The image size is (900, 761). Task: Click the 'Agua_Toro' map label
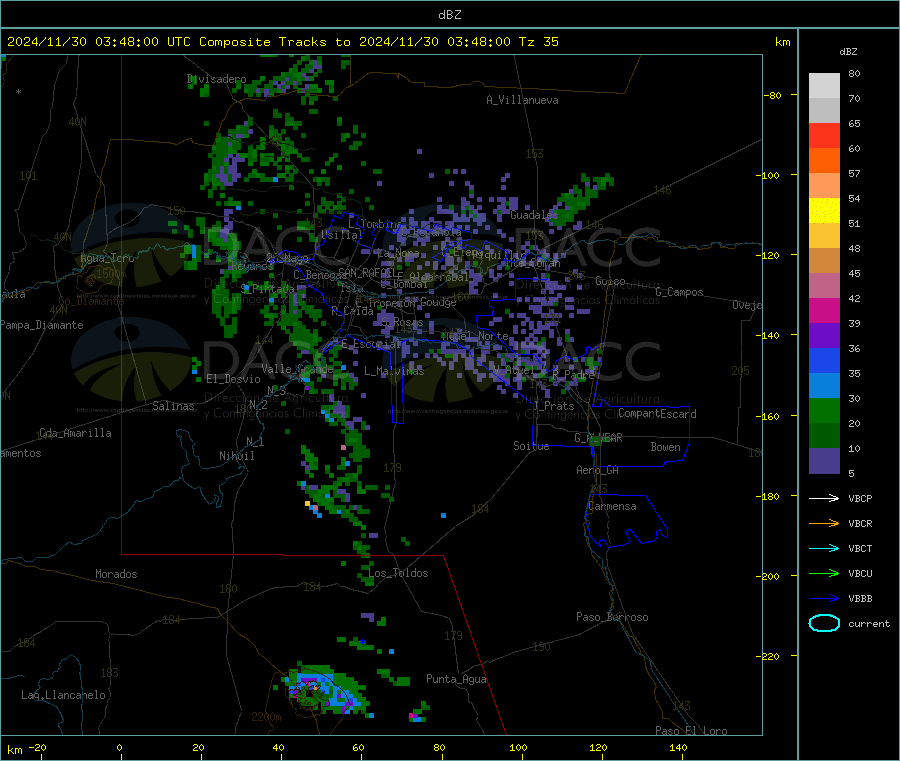click(x=107, y=258)
